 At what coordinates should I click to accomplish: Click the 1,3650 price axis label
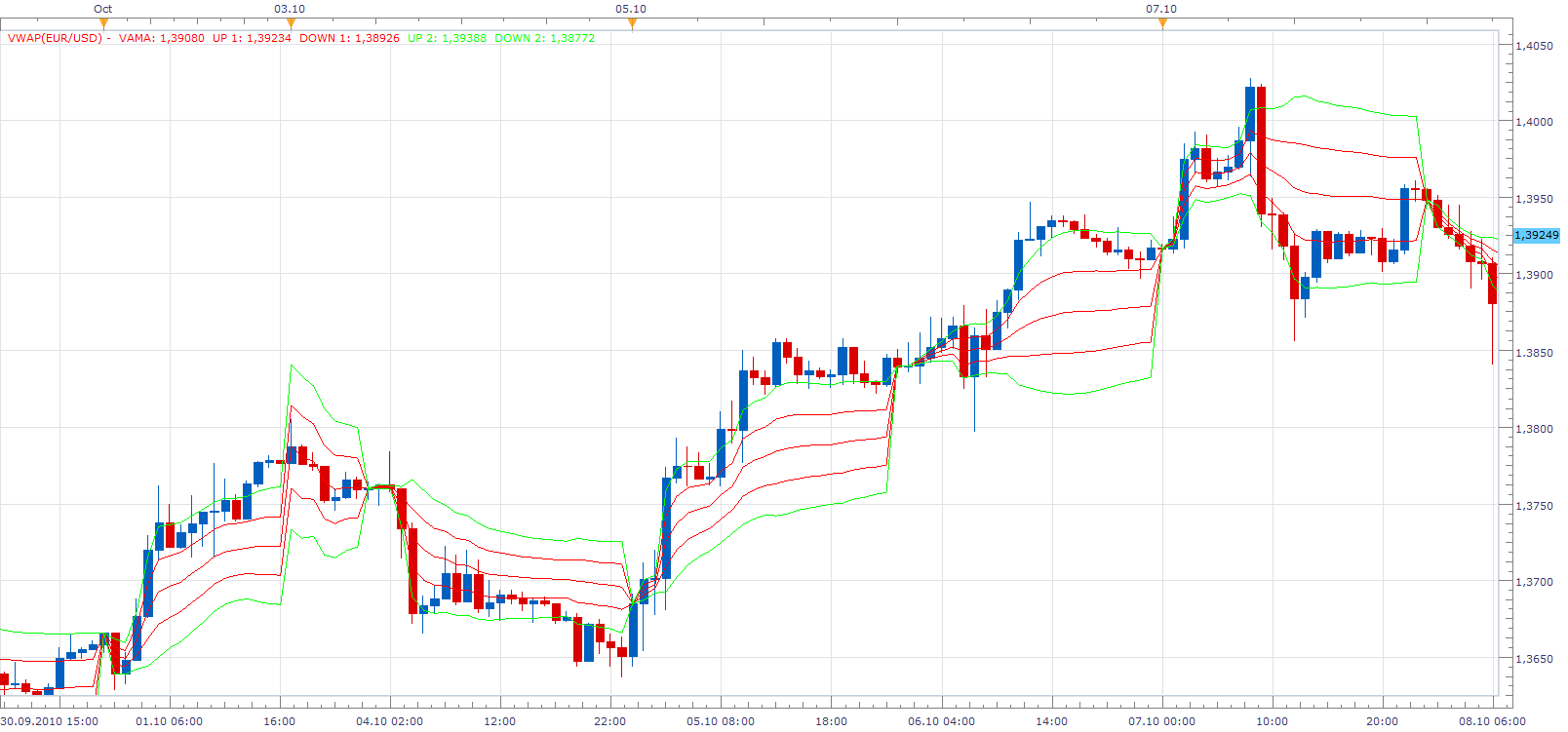(1535, 659)
